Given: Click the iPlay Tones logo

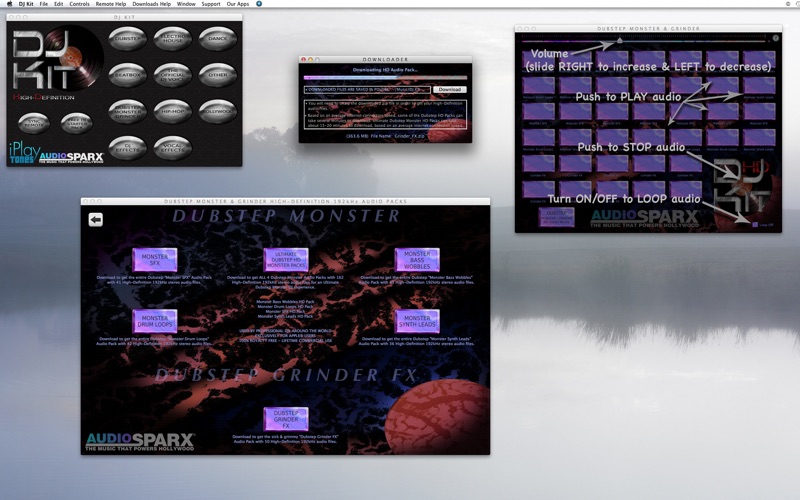Looking at the screenshot, I should point(23,153).
